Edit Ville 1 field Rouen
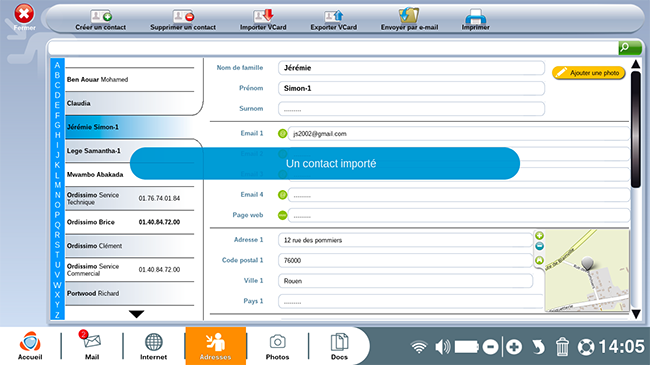 (x=405, y=281)
